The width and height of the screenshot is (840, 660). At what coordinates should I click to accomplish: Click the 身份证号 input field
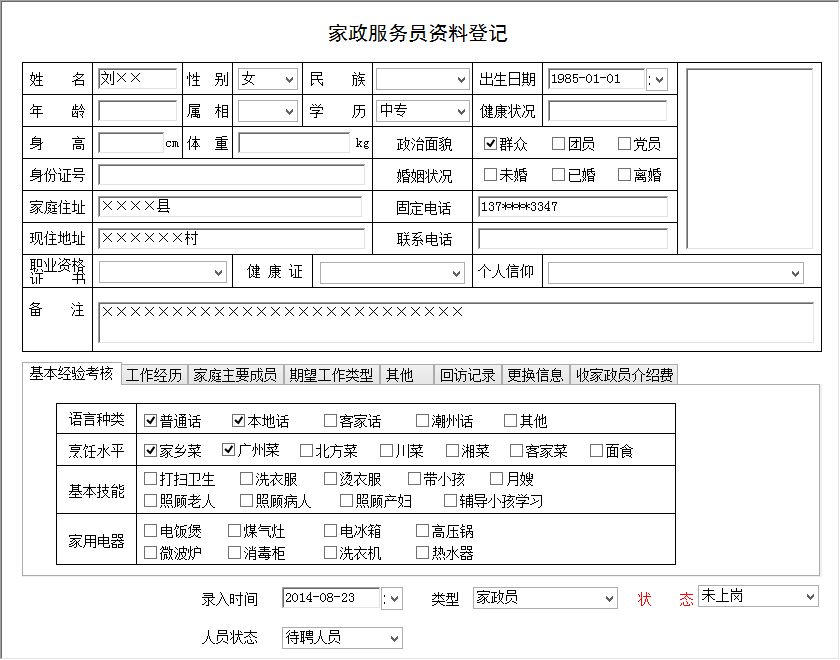(232, 176)
